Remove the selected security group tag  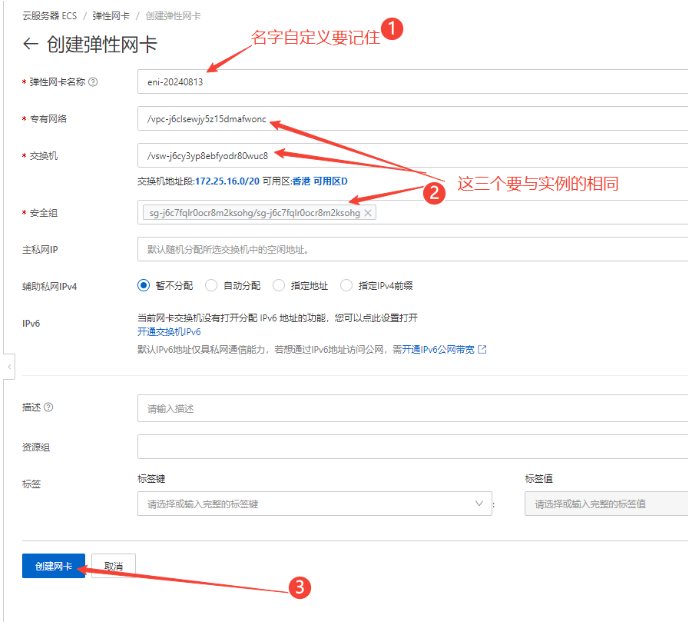point(368,213)
